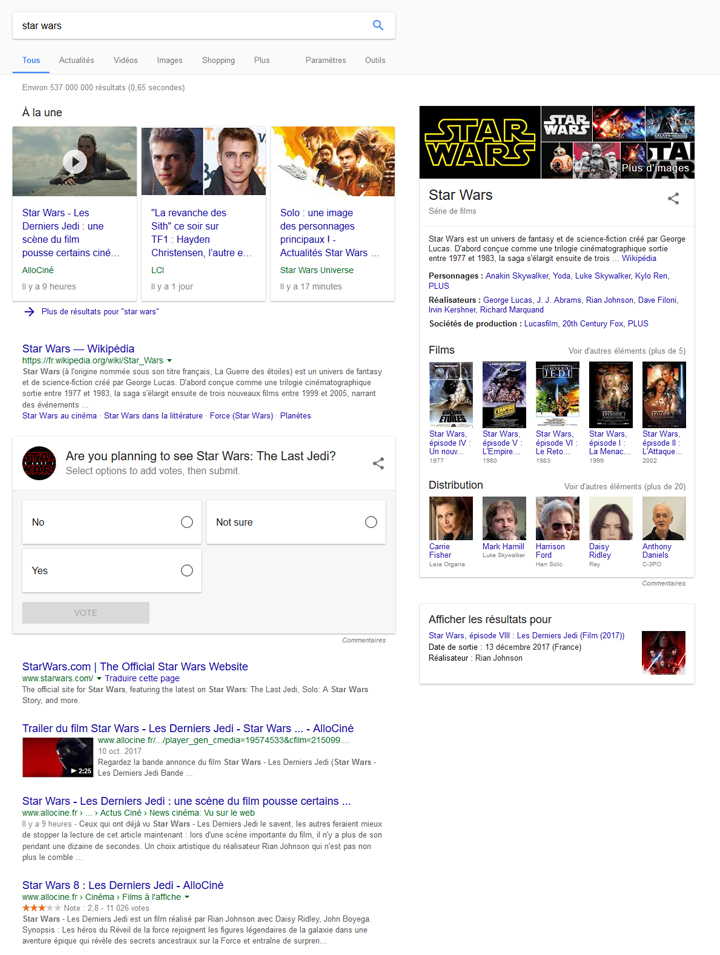Click Mark Hamill's photo
The image size is (720, 955).
[x=504, y=518]
